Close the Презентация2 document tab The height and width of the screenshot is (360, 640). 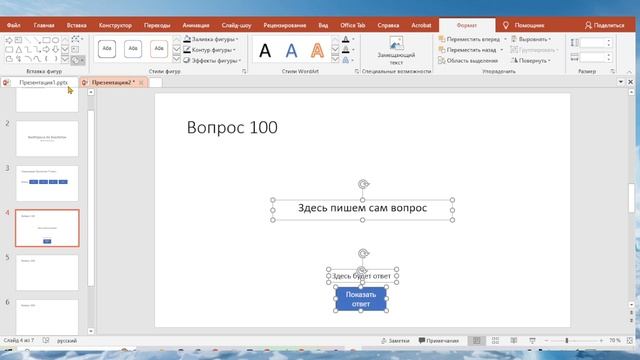tap(141, 82)
